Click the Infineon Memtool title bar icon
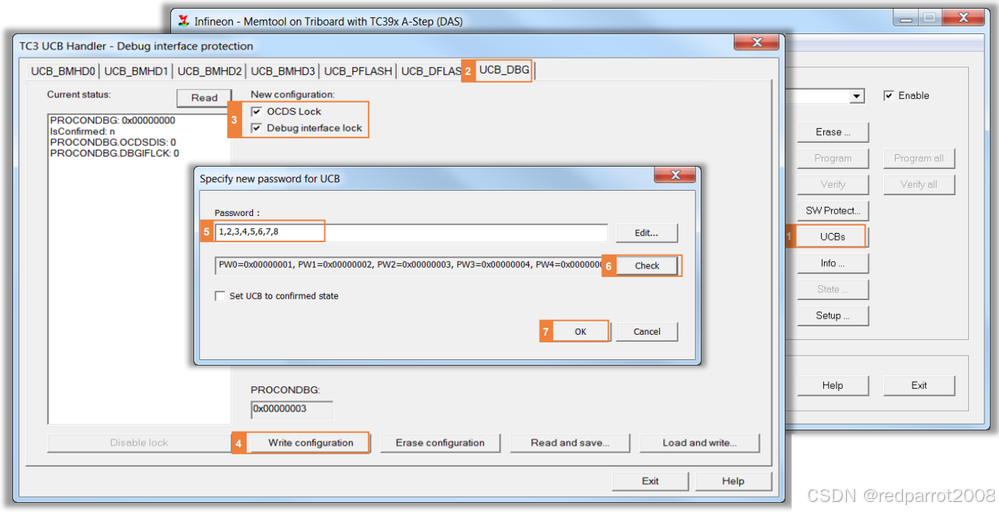 [x=184, y=20]
